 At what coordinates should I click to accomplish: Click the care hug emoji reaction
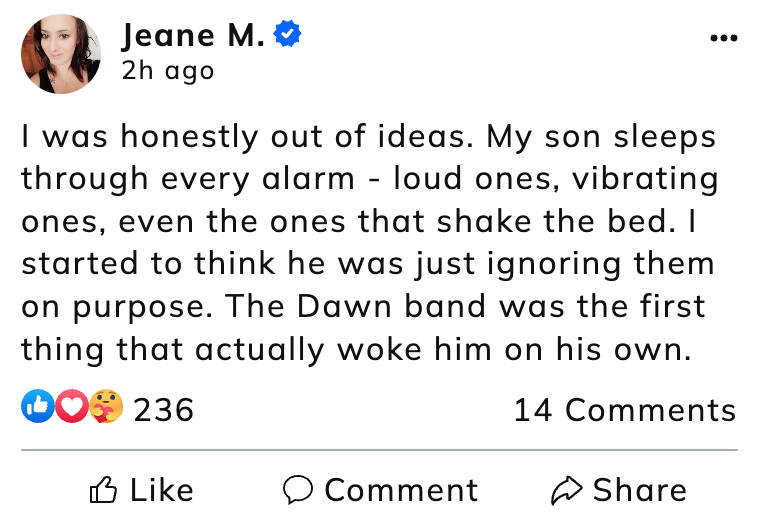click(x=104, y=409)
